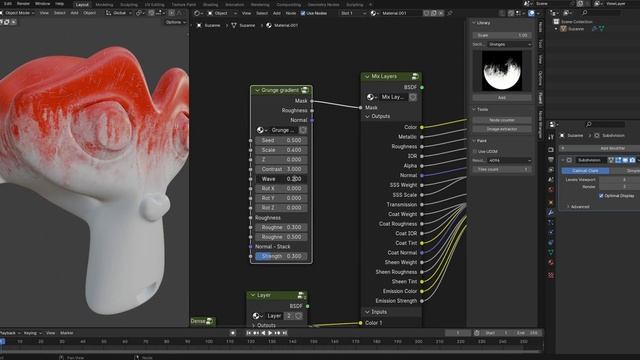
Task: Open the Object Mode dropdown in viewport
Action: [x=17, y=13]
